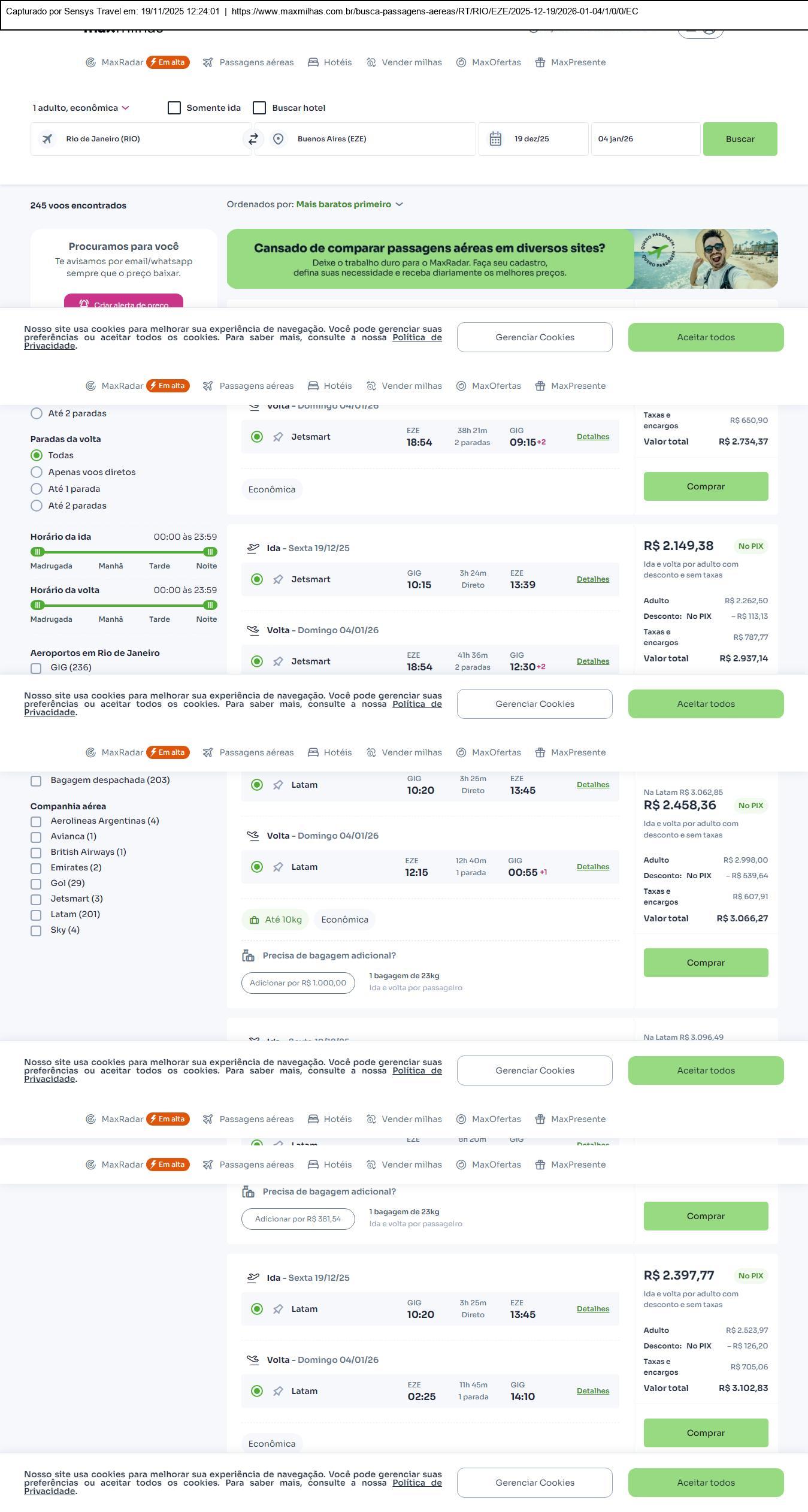Select 'Apenas voos diretos' for return stops

tap(37, 472)
